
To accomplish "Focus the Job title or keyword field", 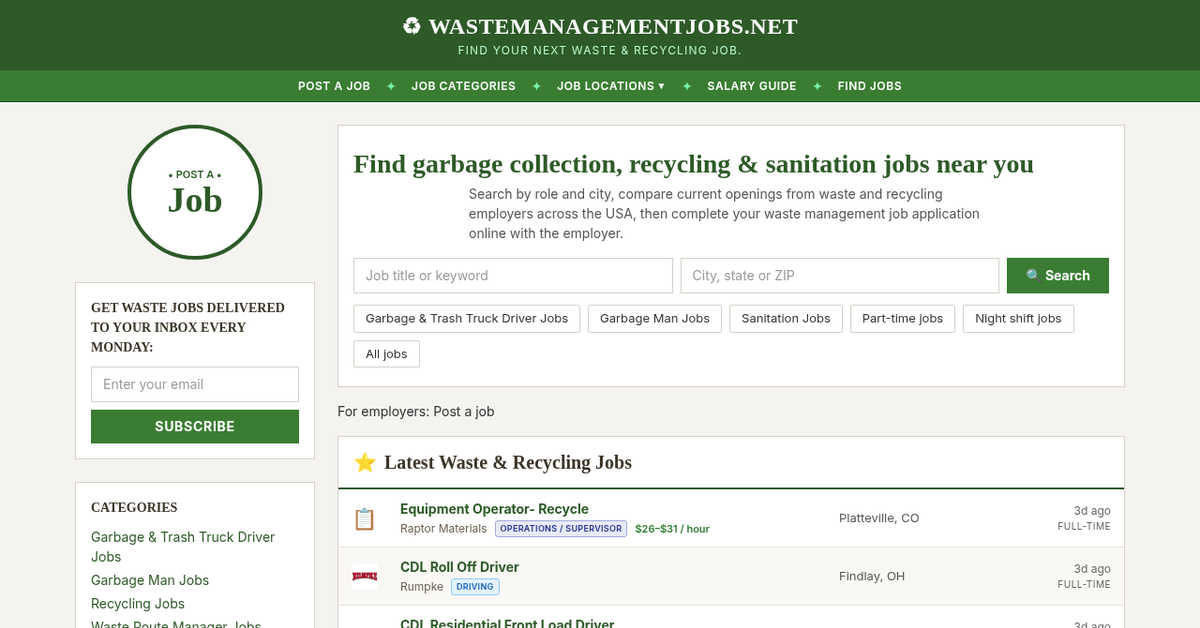I will [x=513, y=276].
